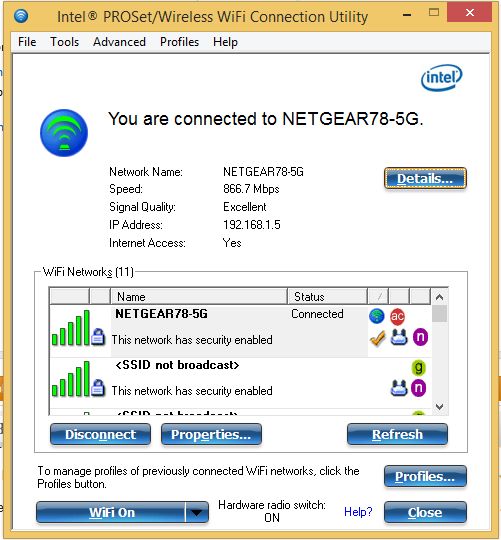Viewport: 501px width, 540px height.
Task: Maximize the WiFi Connection Utility window
Action: (434, 13)
